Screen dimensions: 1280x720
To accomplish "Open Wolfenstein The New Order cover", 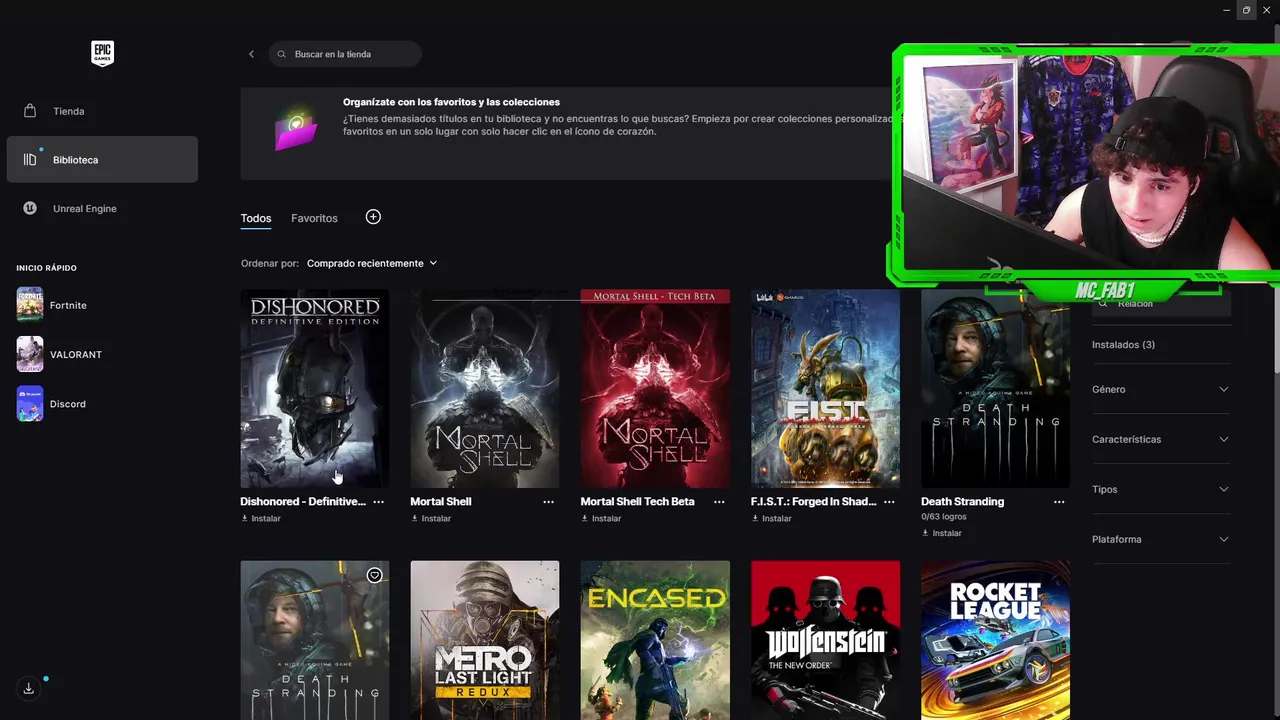I will pos(825,640).
